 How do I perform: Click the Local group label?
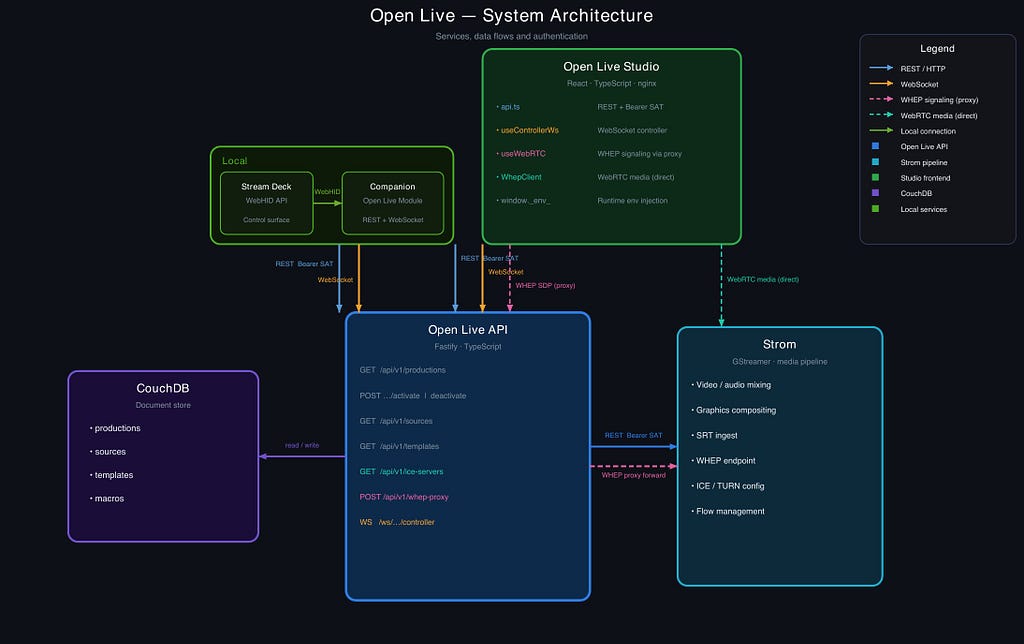(x=234, y=161)
